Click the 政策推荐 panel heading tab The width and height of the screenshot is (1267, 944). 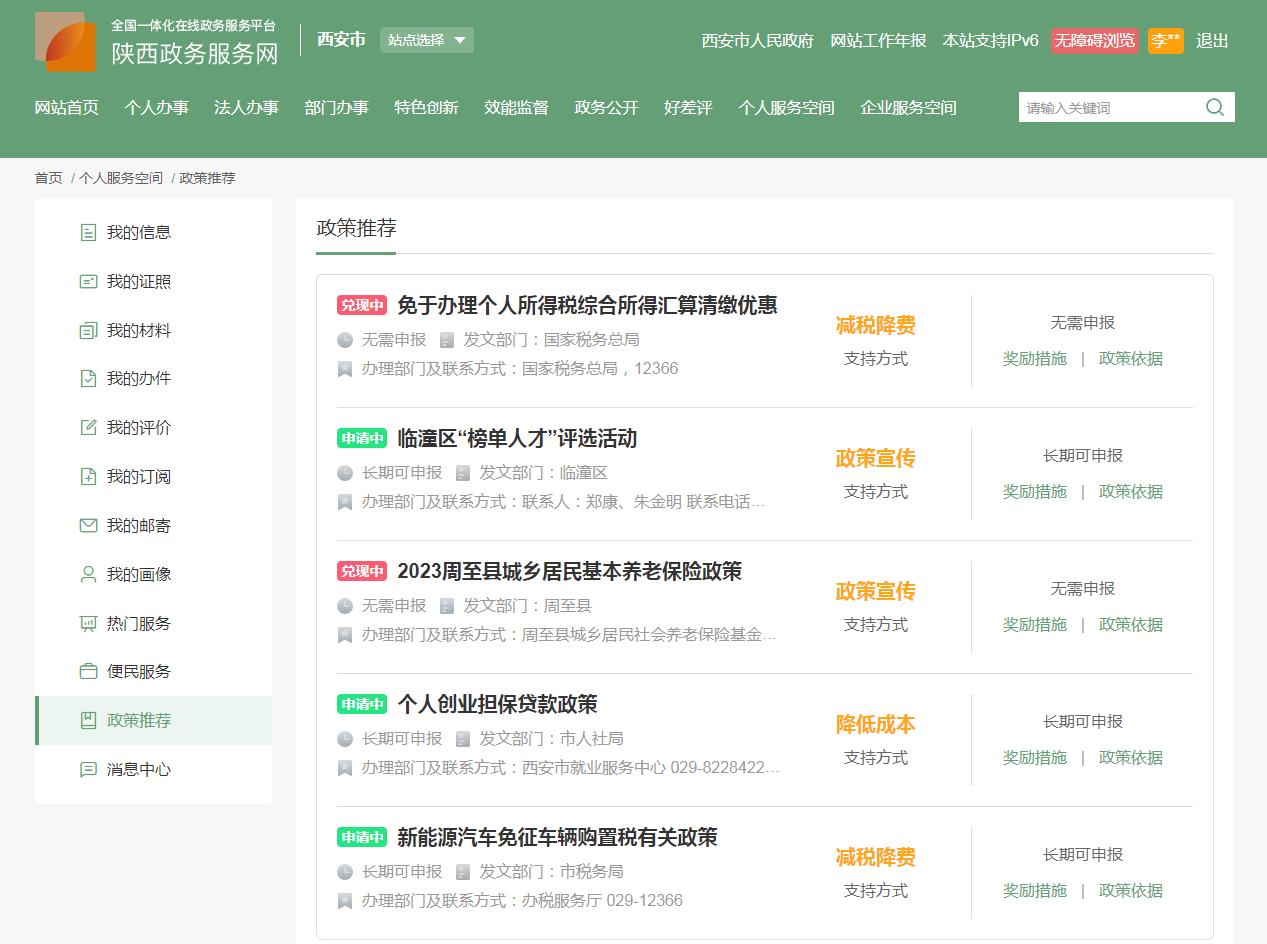click(357, 228)
